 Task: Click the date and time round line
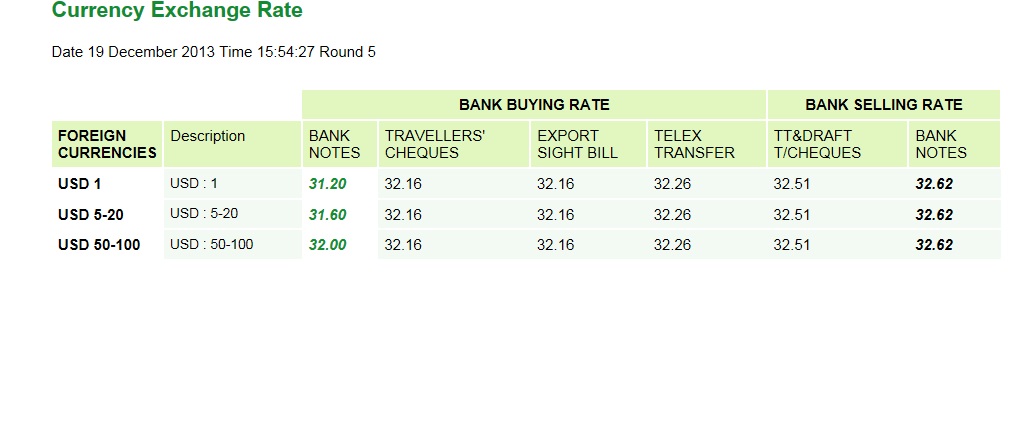[x=214, y=52]
